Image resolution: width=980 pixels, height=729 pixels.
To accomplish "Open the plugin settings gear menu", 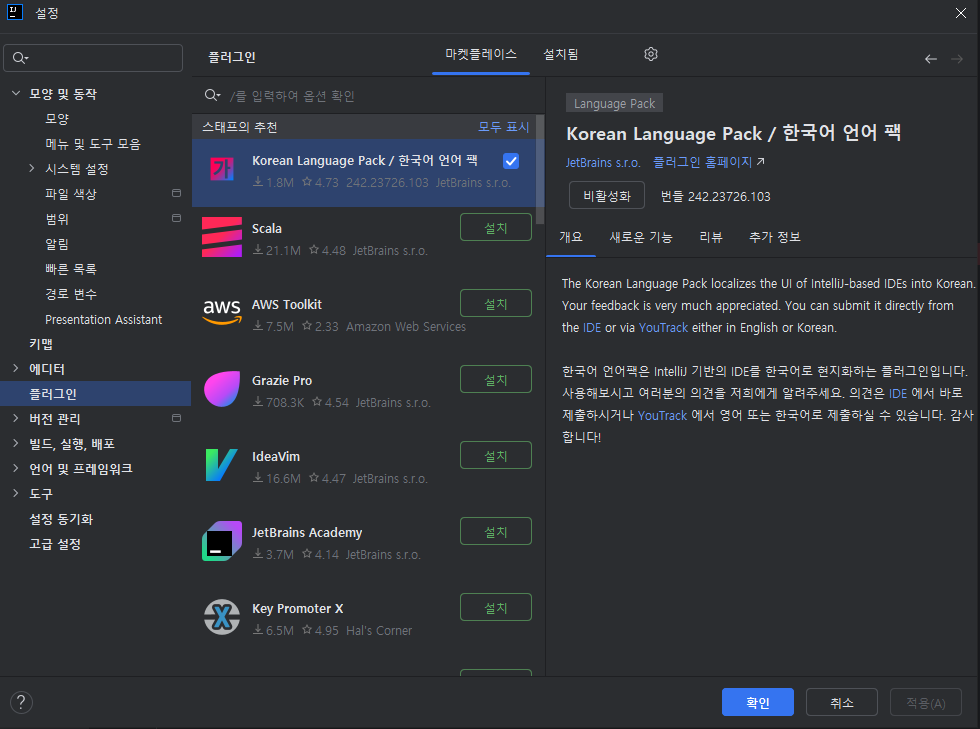I will [651, 54].
